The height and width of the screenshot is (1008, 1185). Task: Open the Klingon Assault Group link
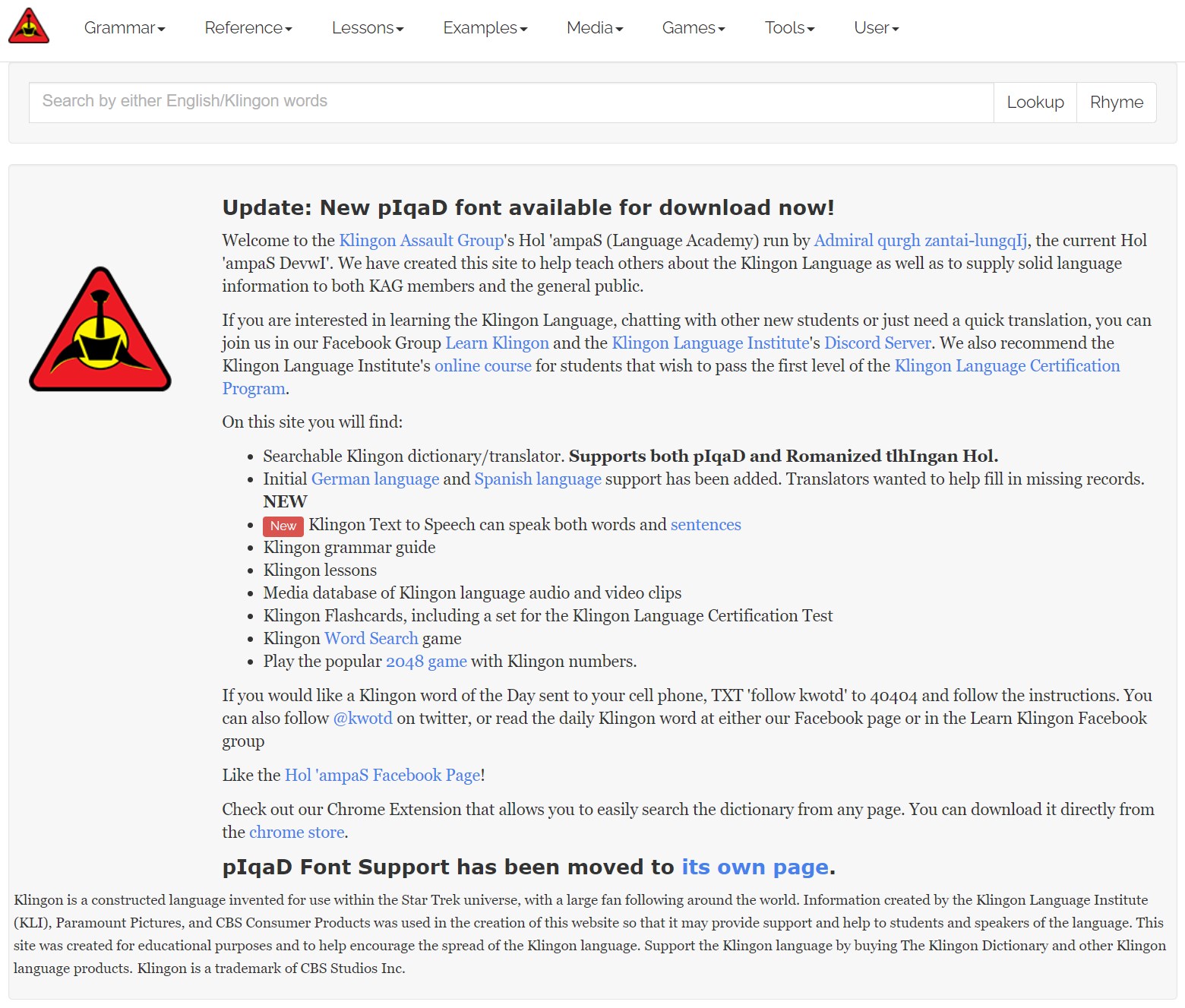422,241
